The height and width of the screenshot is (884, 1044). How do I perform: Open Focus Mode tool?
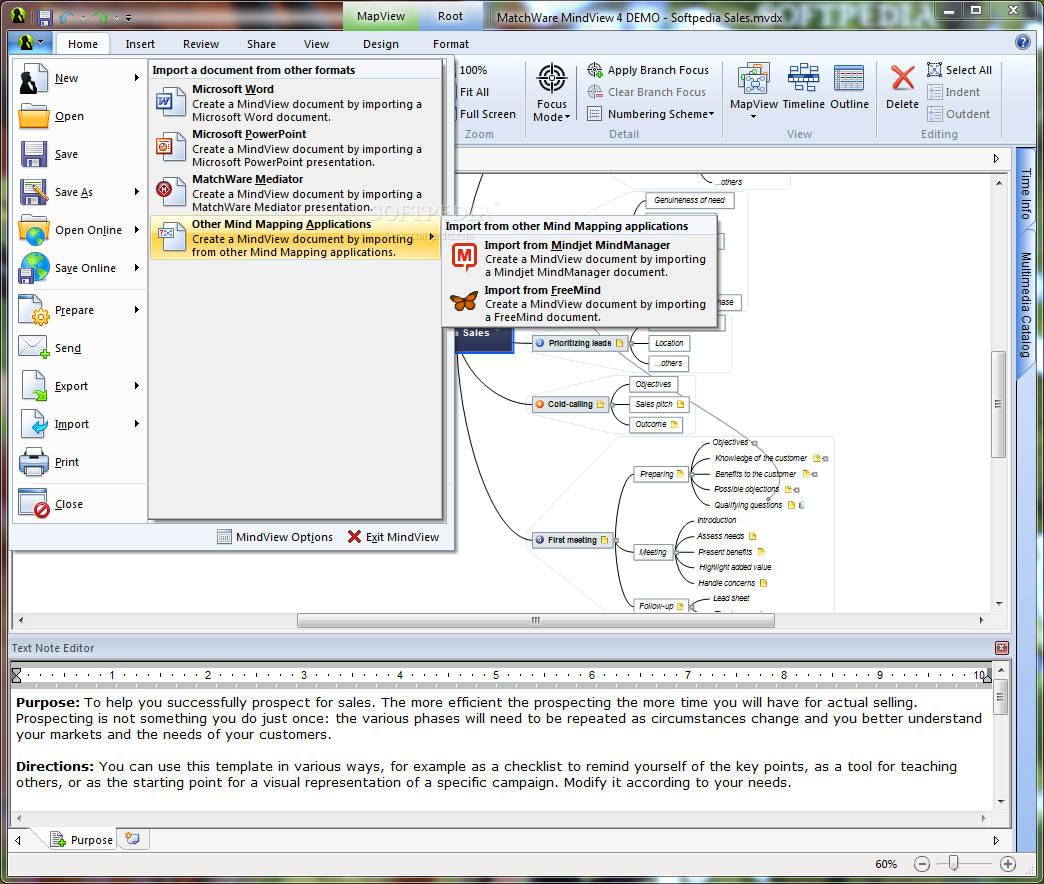[552, 93]
